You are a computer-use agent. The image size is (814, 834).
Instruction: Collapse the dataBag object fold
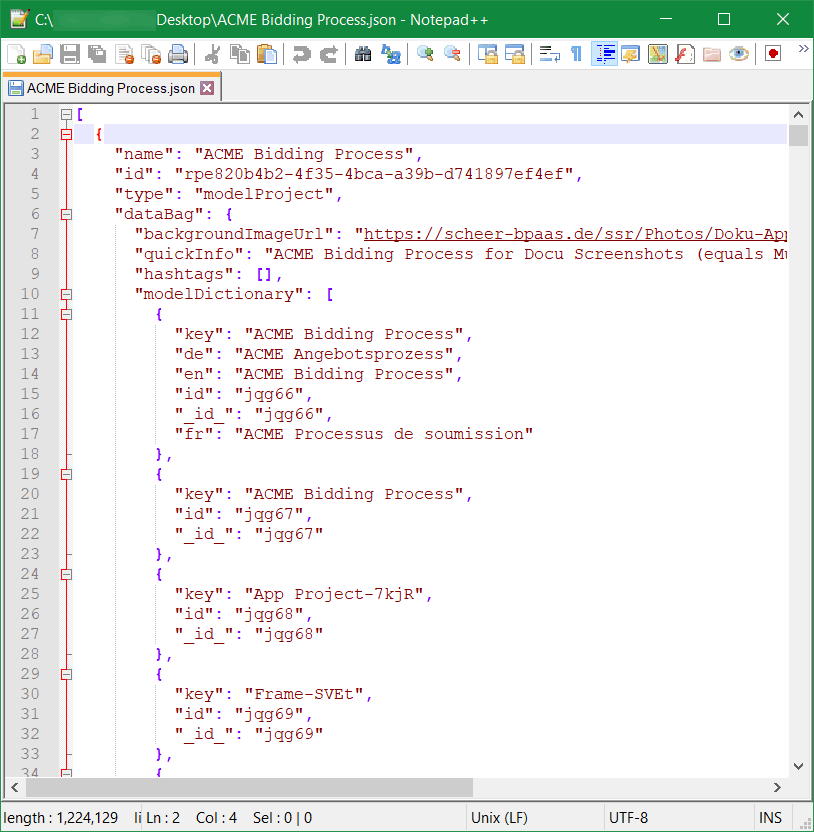66,213
